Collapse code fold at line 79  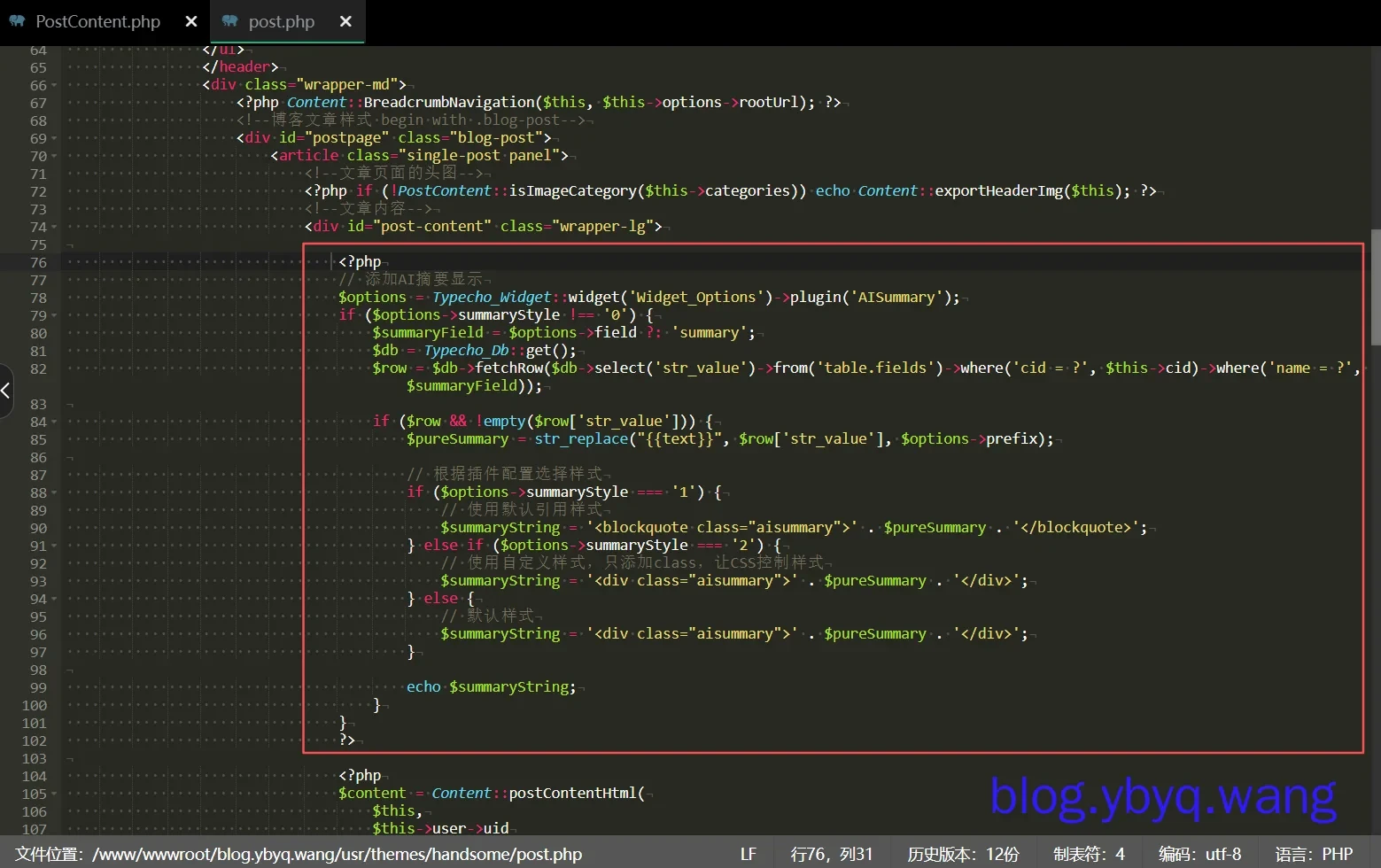coord(55,316)
